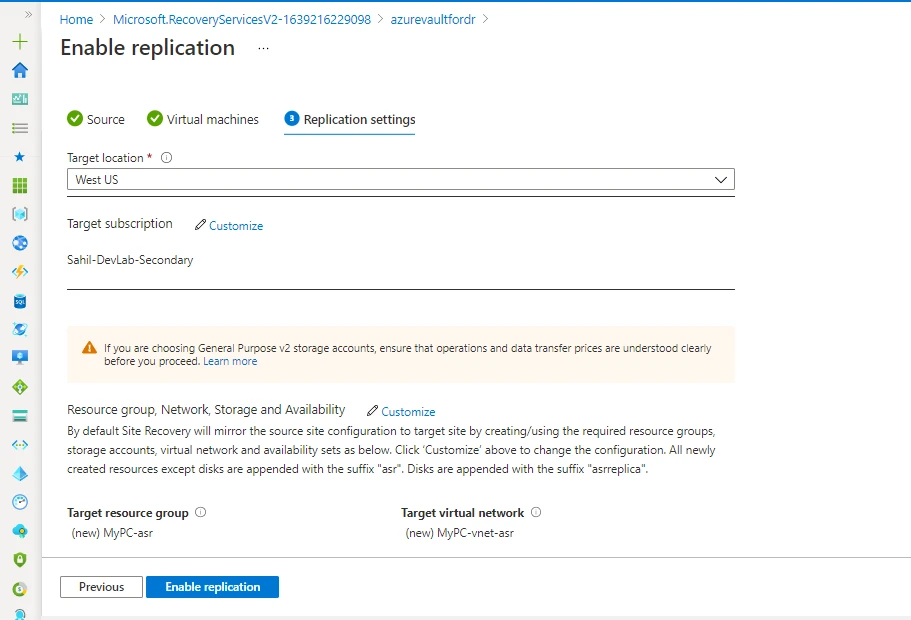Open azurevaultfordr from the breadcrumb

click(x=433, y=18)
